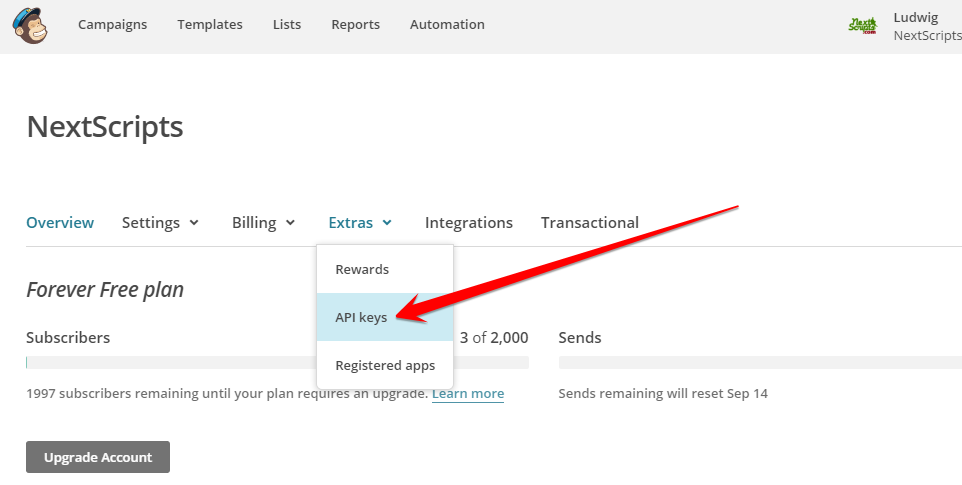Select Rewards from Extras menu
This screenshot has width=962, height=485.
[x=385, y=269]
